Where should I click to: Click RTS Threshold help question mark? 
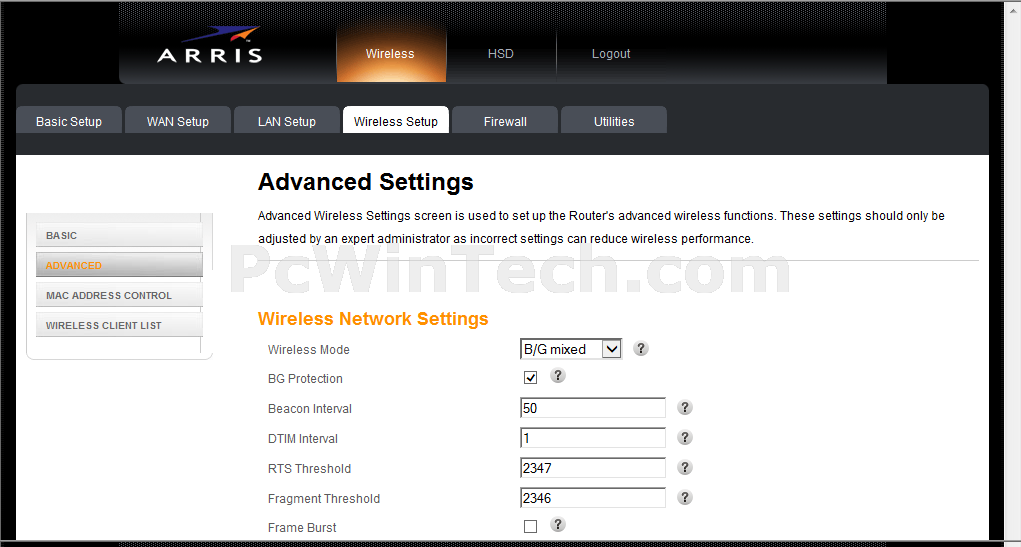coord(684,468)
